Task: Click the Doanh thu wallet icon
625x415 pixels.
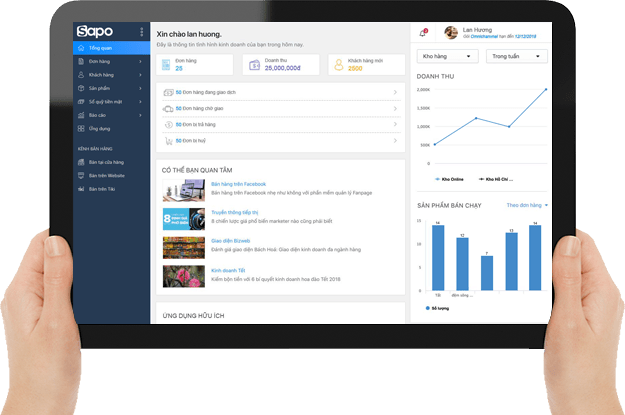Action: pyautogui.click(x=253, y=65)
